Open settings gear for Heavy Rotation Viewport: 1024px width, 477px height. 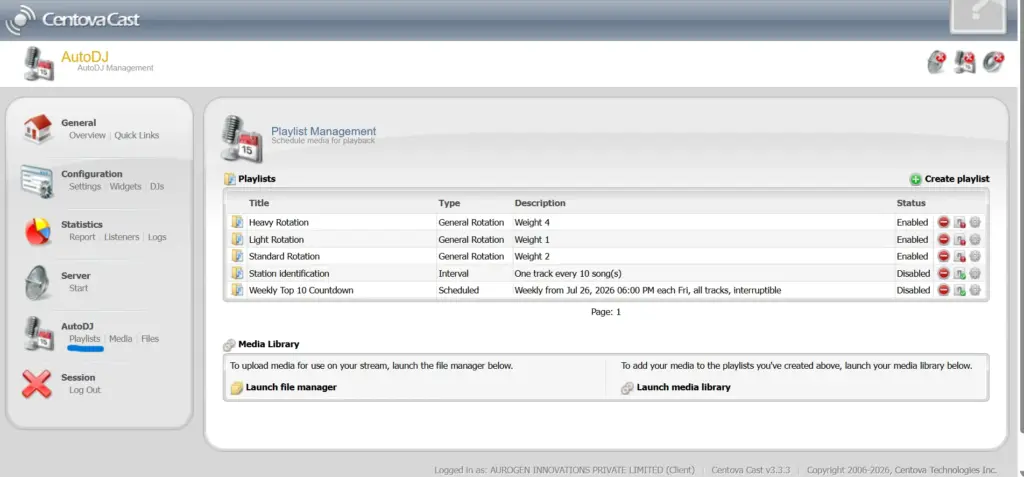(x=975, y=223)
